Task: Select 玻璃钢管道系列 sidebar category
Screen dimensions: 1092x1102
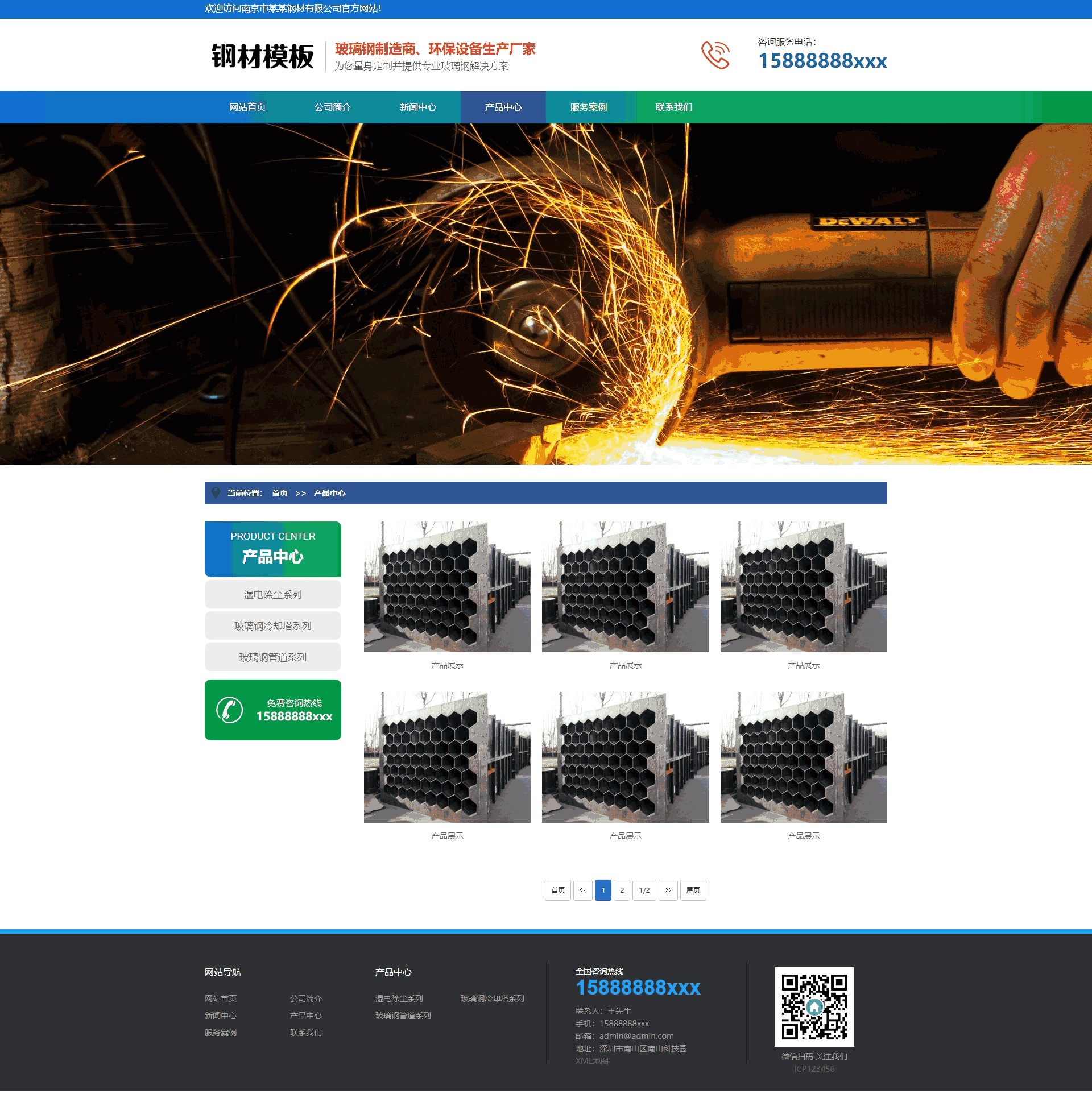Action: coord(272,657)
